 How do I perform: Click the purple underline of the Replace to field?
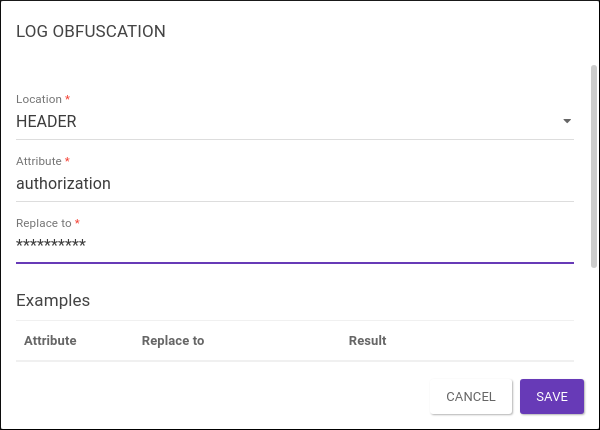295,262
